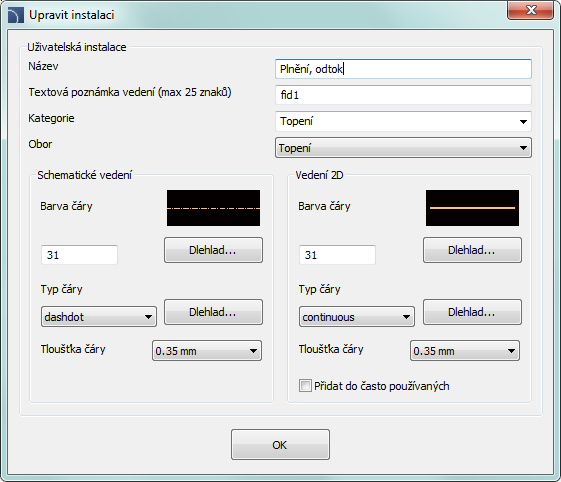The width and height of the screenshot is (561, 482).
Task: Focus the Název text field
Action: coord(403,69)
